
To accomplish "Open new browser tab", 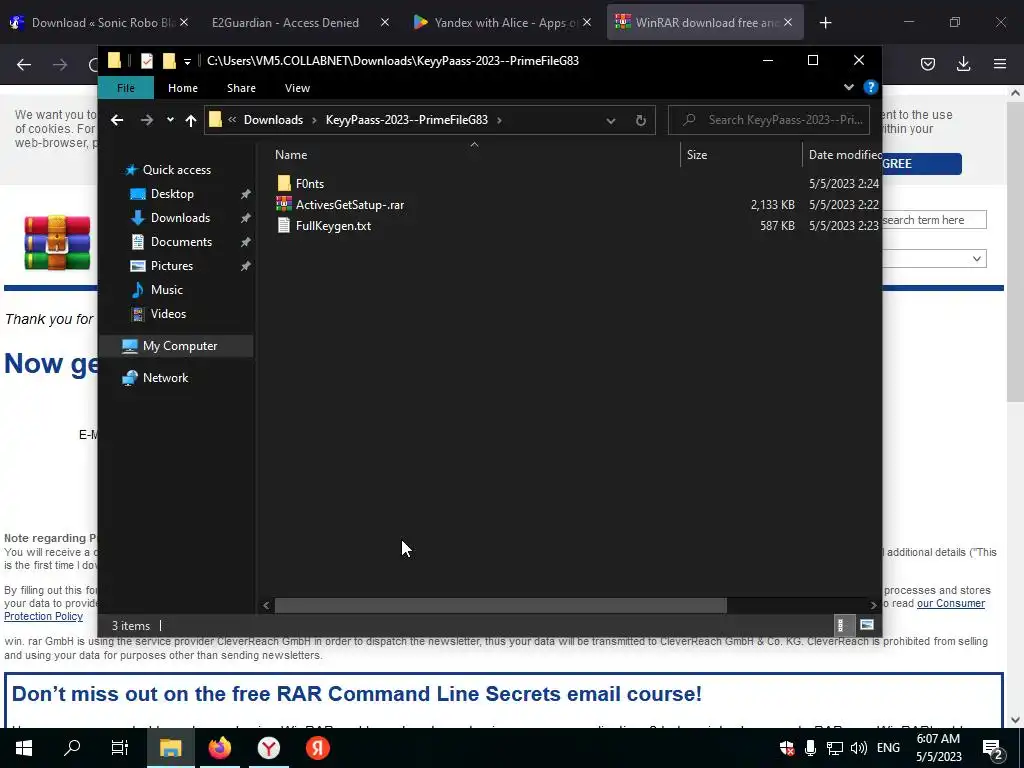I will (x=825, y=23).
